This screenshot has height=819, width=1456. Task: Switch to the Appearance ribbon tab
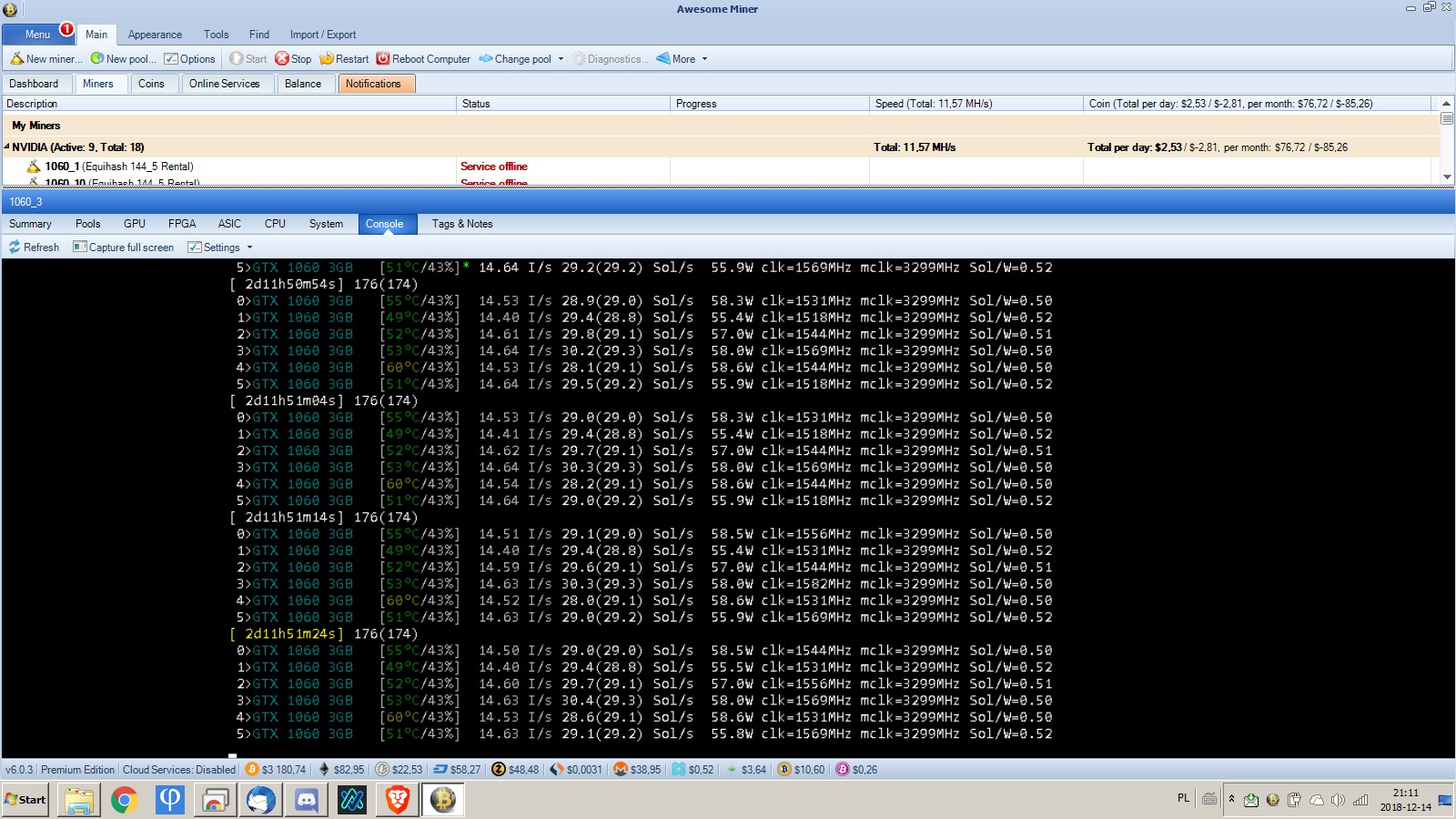point(155,35)
